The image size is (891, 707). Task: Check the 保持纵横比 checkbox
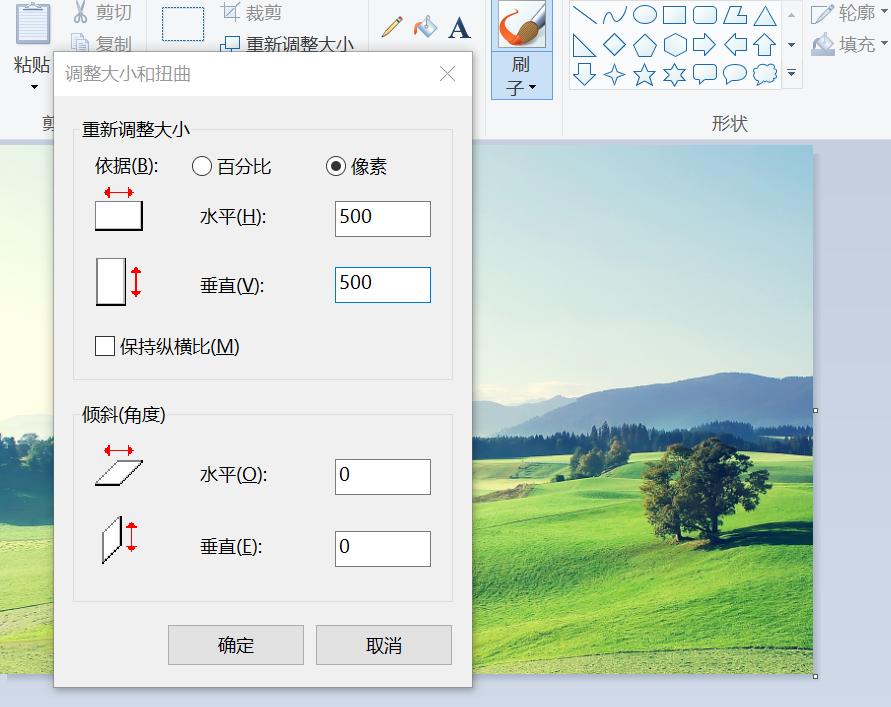(x=103, y=346)
